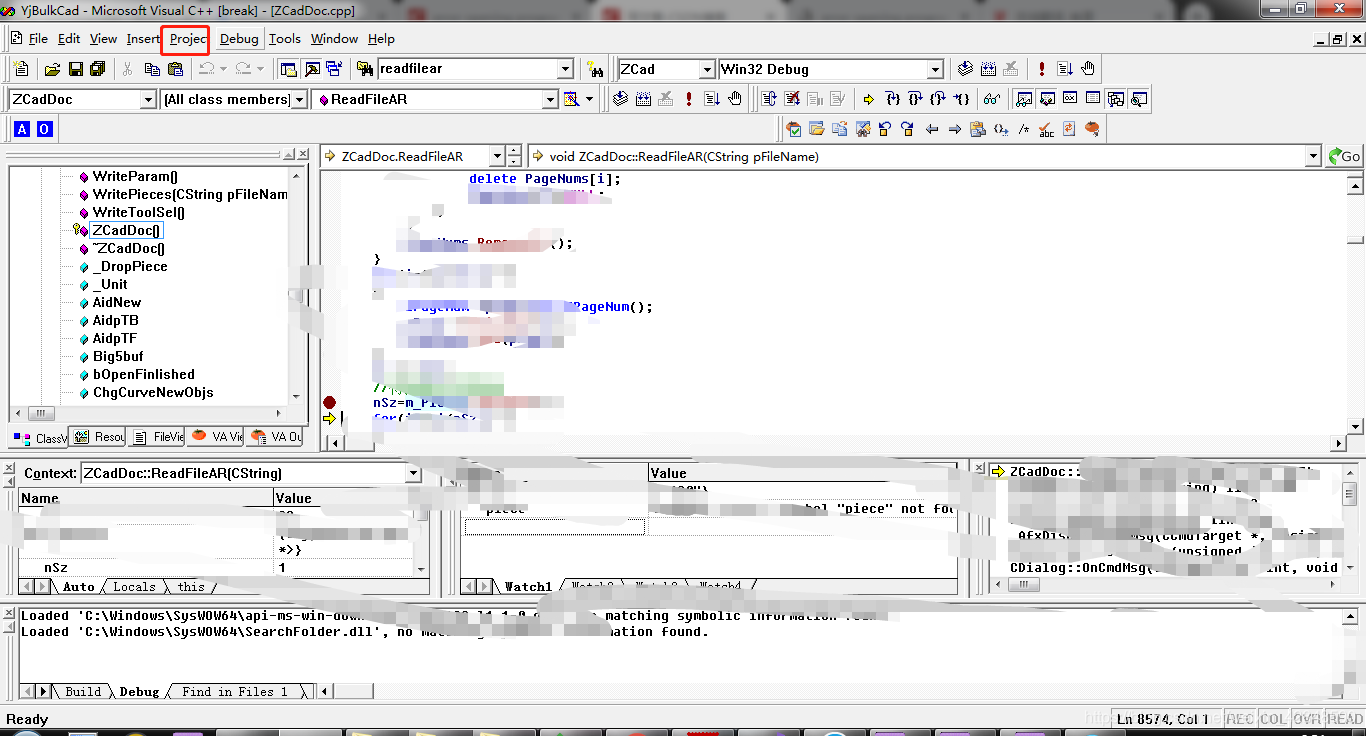Open the Find in Files binoculars icon

tap(597, 71)
